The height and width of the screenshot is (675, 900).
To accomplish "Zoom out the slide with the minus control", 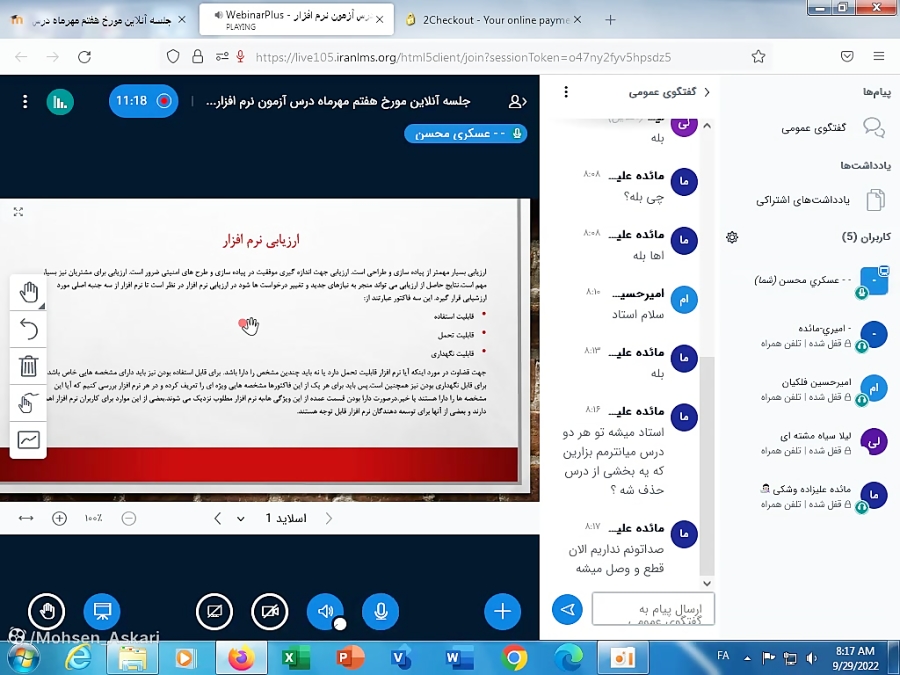I will pos(128,518).
